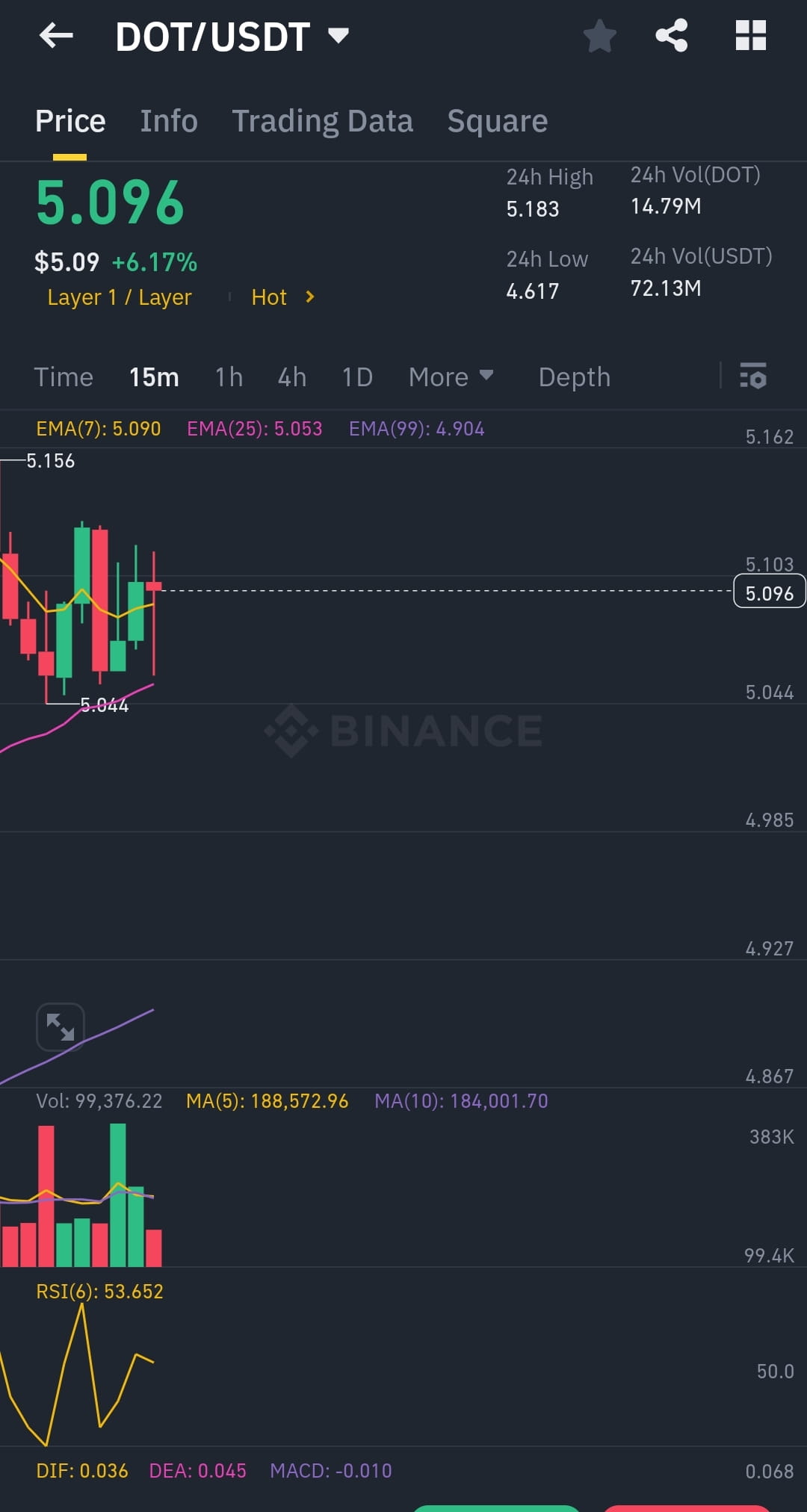Tap the DEA: 0.045 label

[198, 1471]
